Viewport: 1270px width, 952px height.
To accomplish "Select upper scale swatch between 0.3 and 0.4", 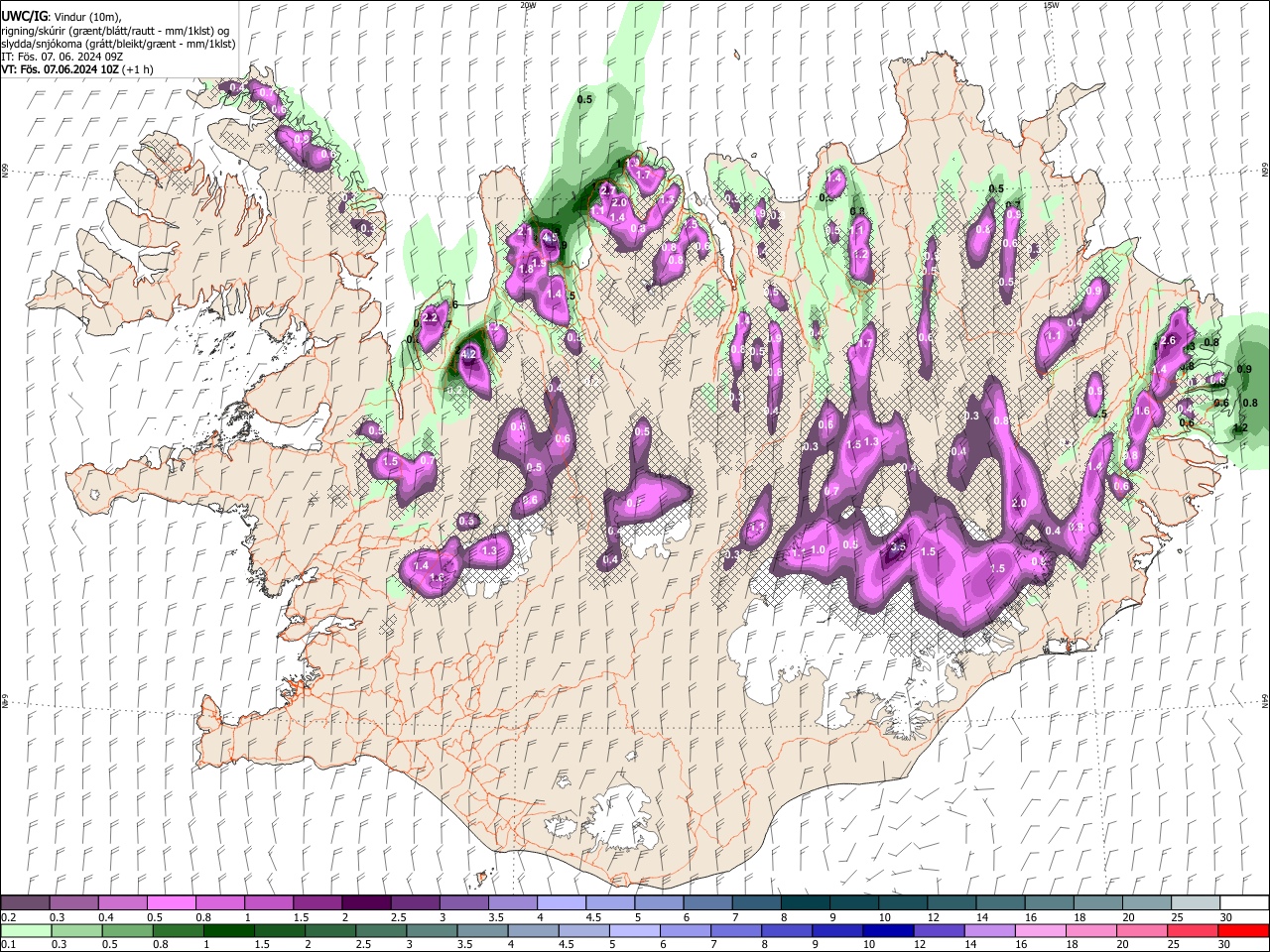I will pos(73,903).
